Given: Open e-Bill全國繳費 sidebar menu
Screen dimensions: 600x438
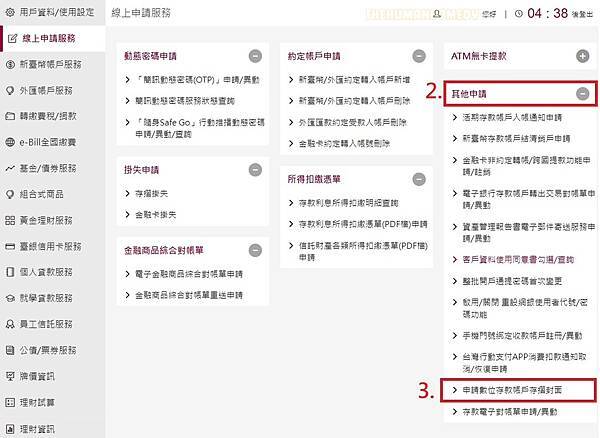Looking at the screenshot, I should pyautogui.click(x=48, y=142).
